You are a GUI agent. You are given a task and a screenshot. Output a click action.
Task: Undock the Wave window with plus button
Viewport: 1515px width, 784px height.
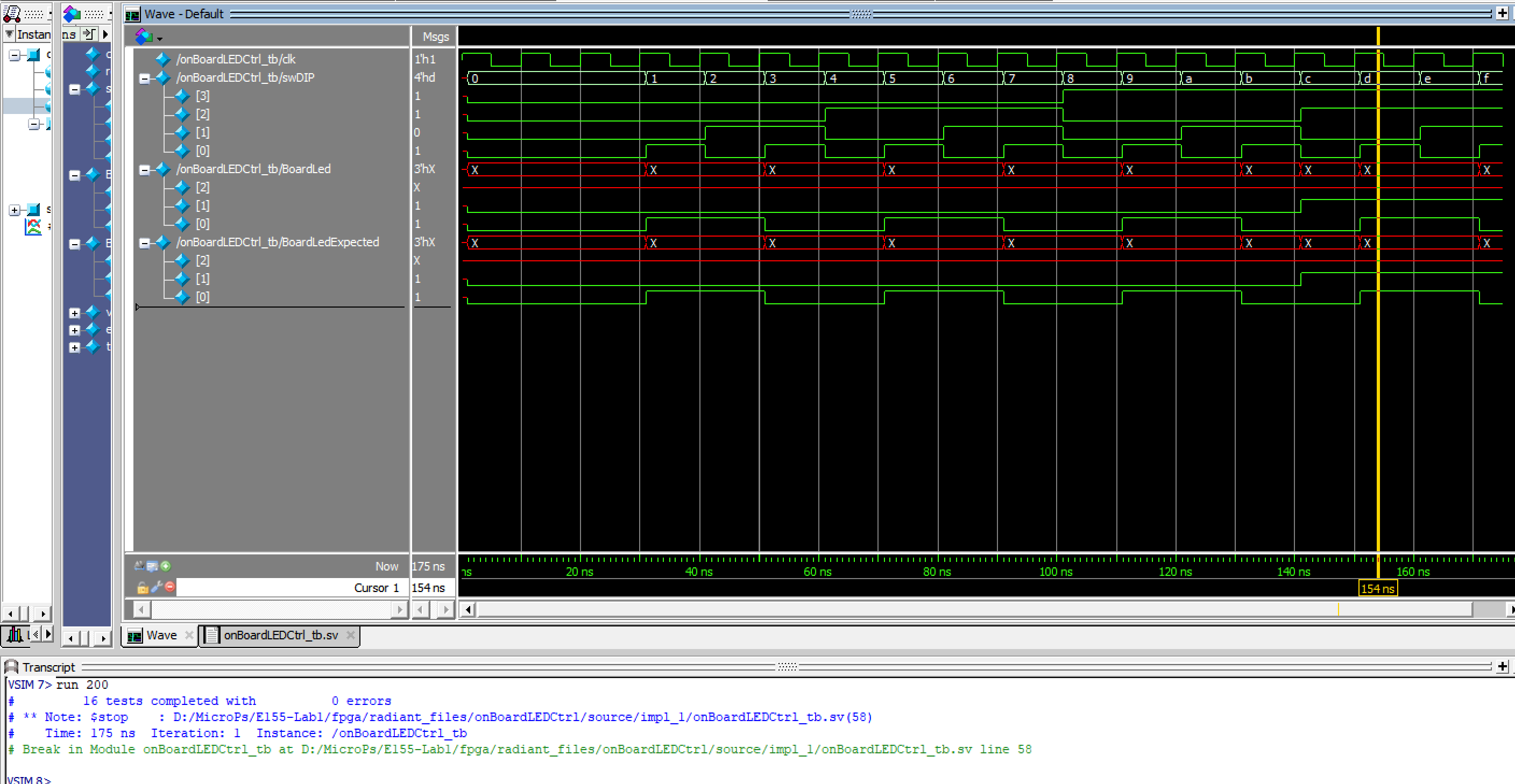(1502, 13)
